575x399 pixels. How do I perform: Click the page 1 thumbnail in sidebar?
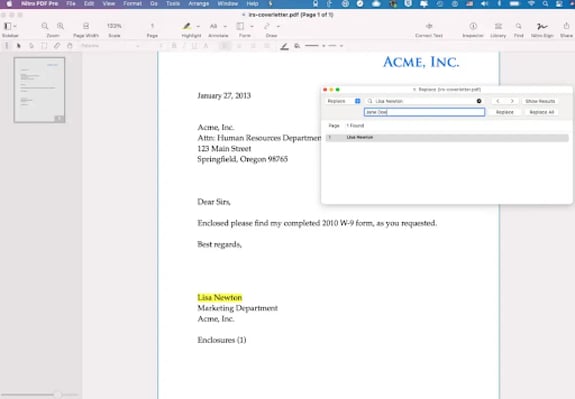40,90
